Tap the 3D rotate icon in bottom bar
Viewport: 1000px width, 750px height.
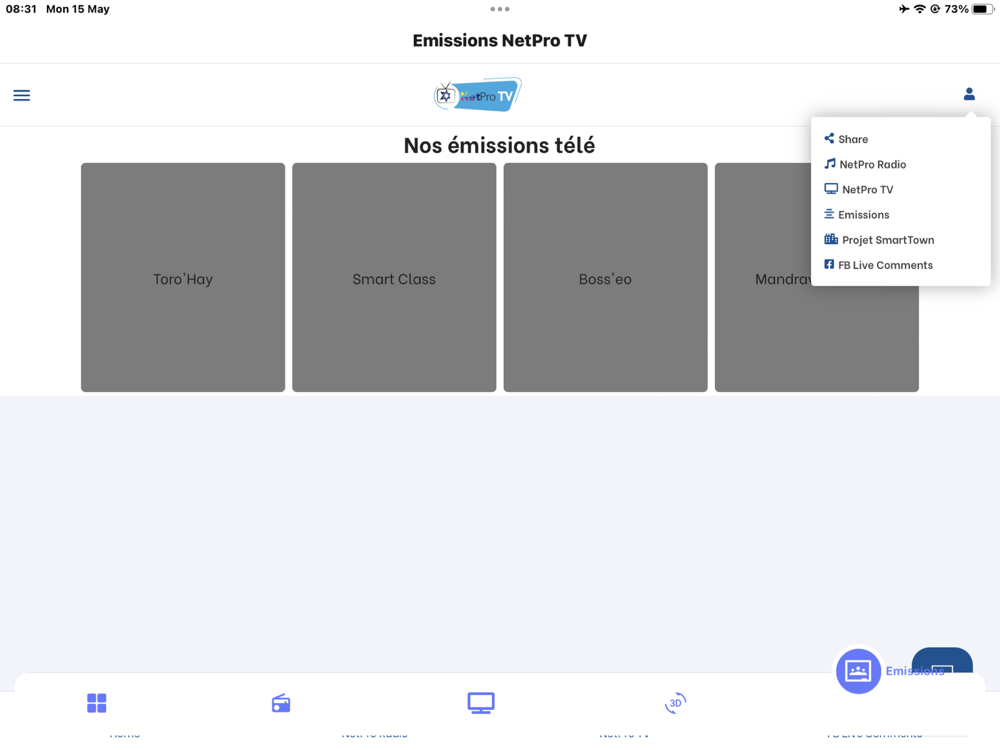pos(675,703)
